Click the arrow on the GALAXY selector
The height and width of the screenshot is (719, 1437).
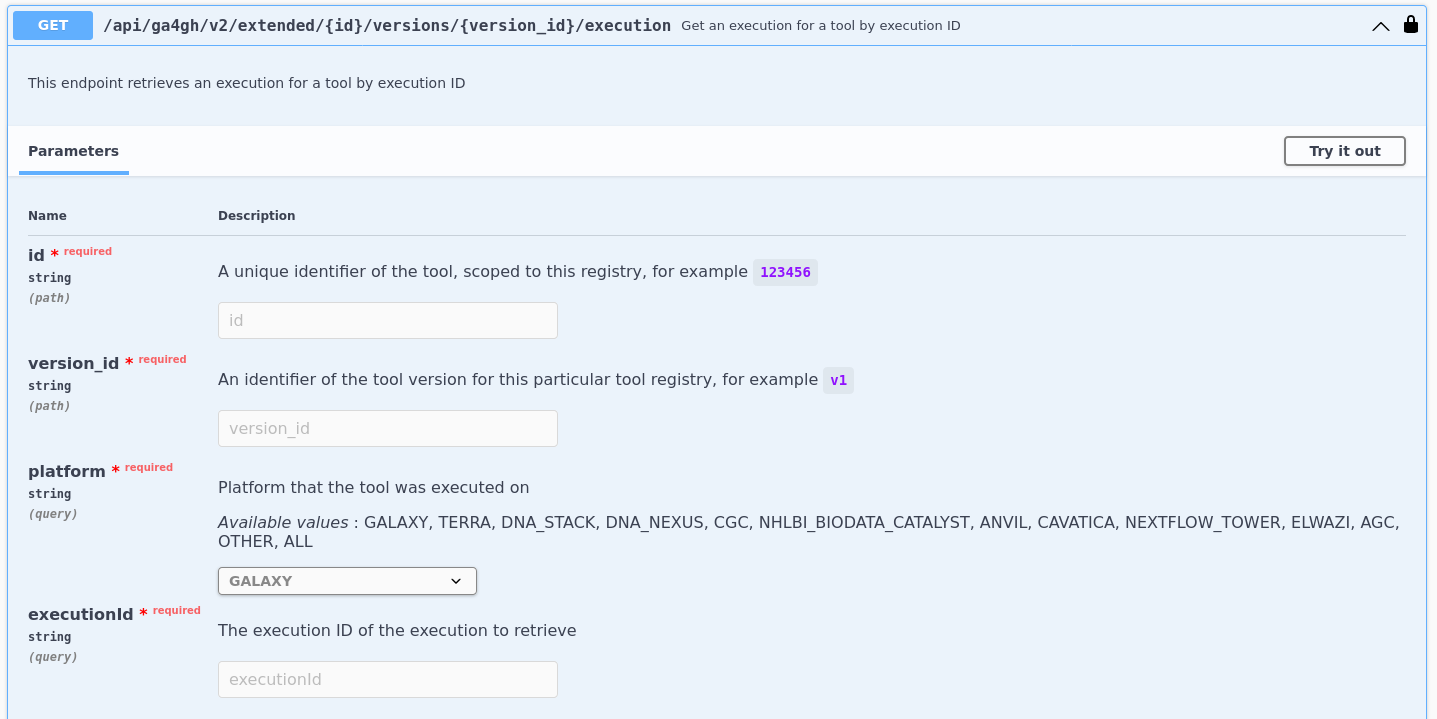456,580
